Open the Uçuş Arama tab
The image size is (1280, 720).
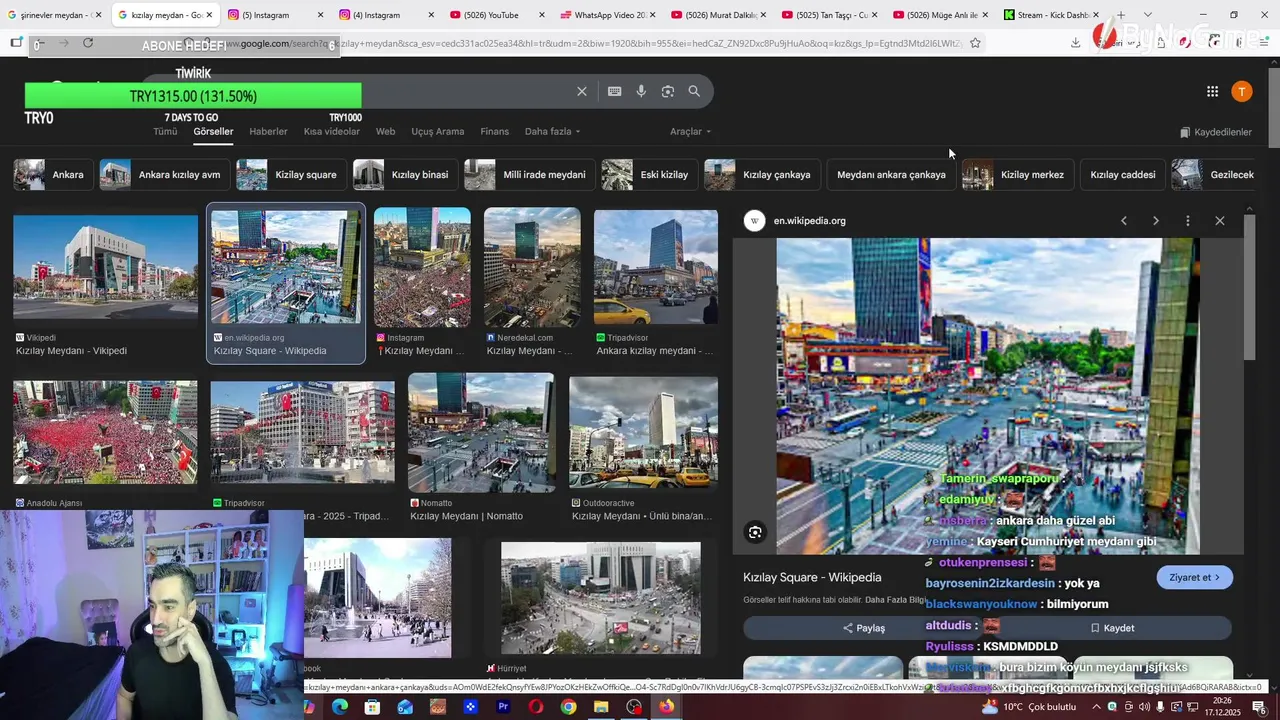coord(438,132)
